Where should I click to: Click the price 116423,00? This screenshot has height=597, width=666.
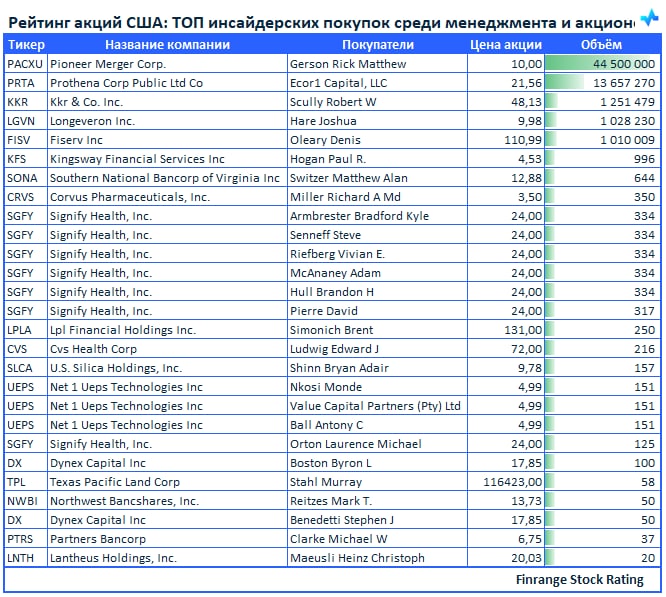pos(513,482)
